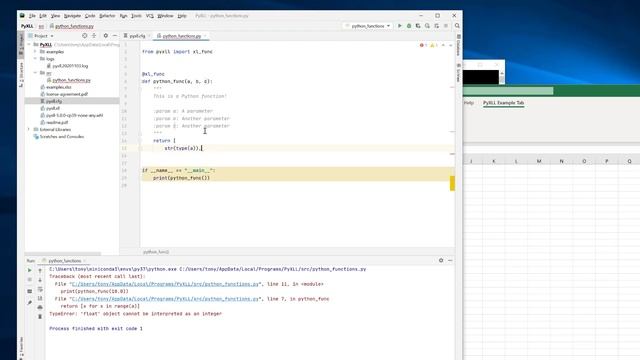This screenshot has width=640, height=360.
Task: Locate the opened file in Project tree
Action: 84,36
